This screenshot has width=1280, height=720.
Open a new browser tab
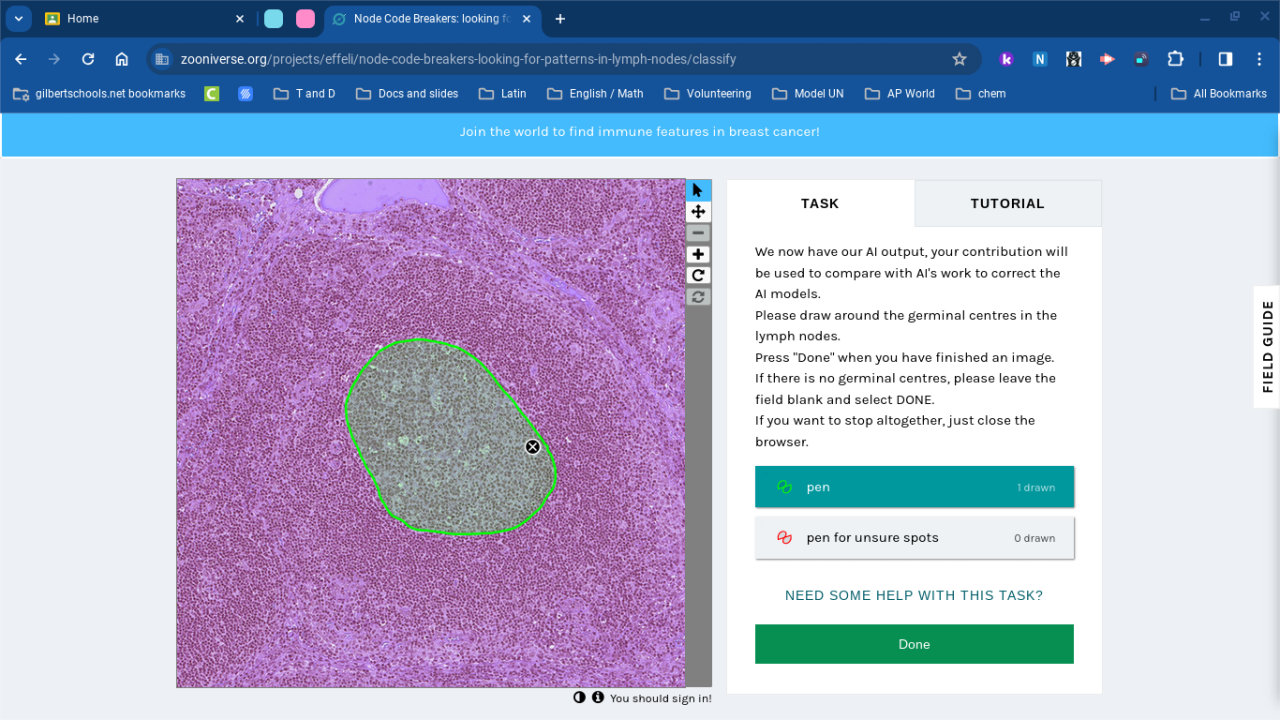coord(560,19)
